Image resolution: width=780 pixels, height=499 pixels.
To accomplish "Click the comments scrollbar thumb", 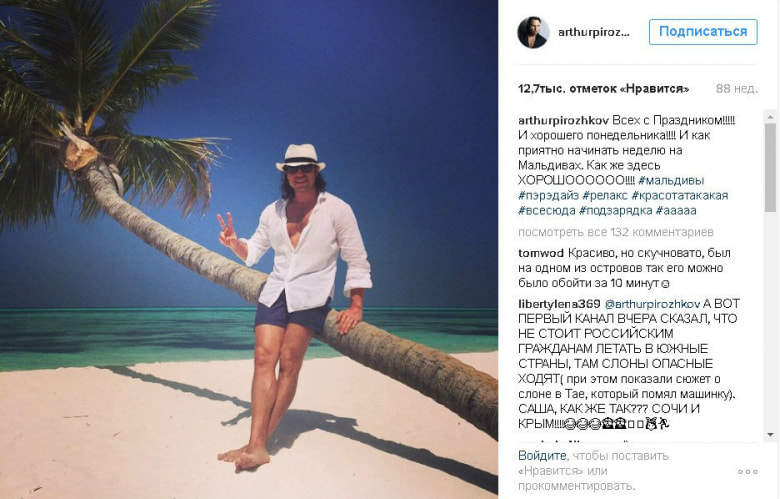I will tap(770, 165).
